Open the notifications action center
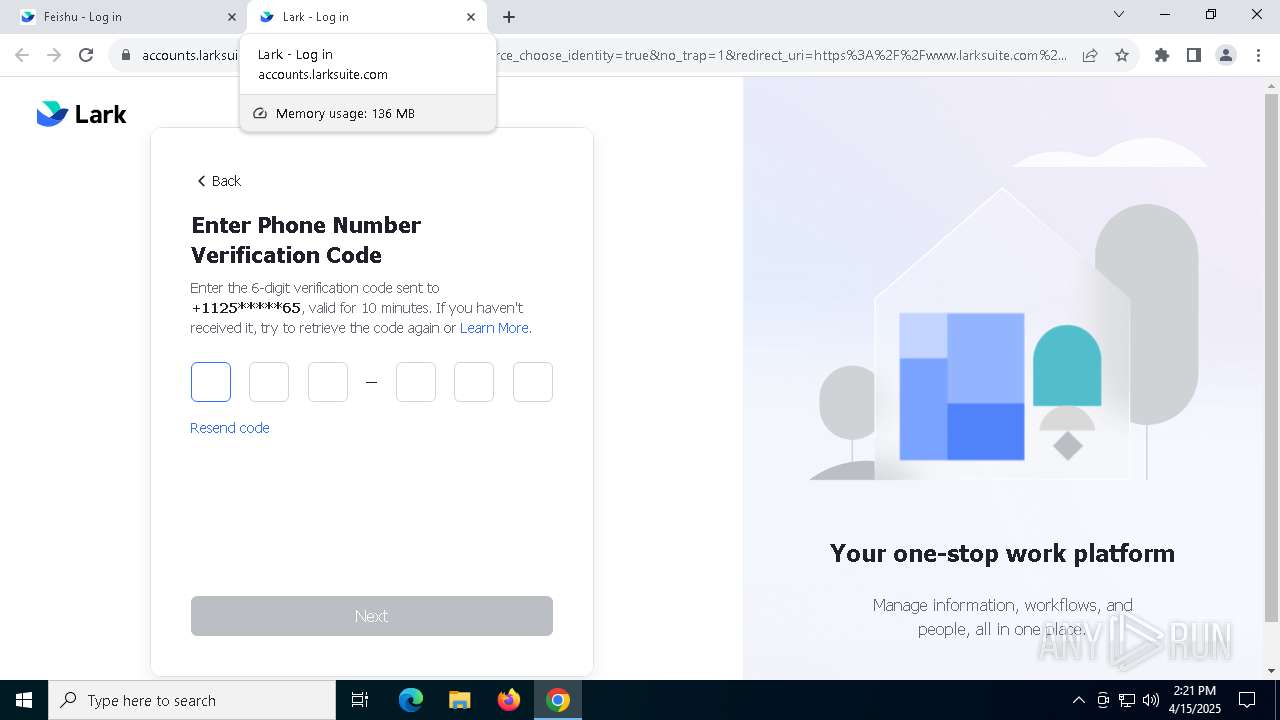Viewport: 1280px width, 720px height. (1247, 700)
